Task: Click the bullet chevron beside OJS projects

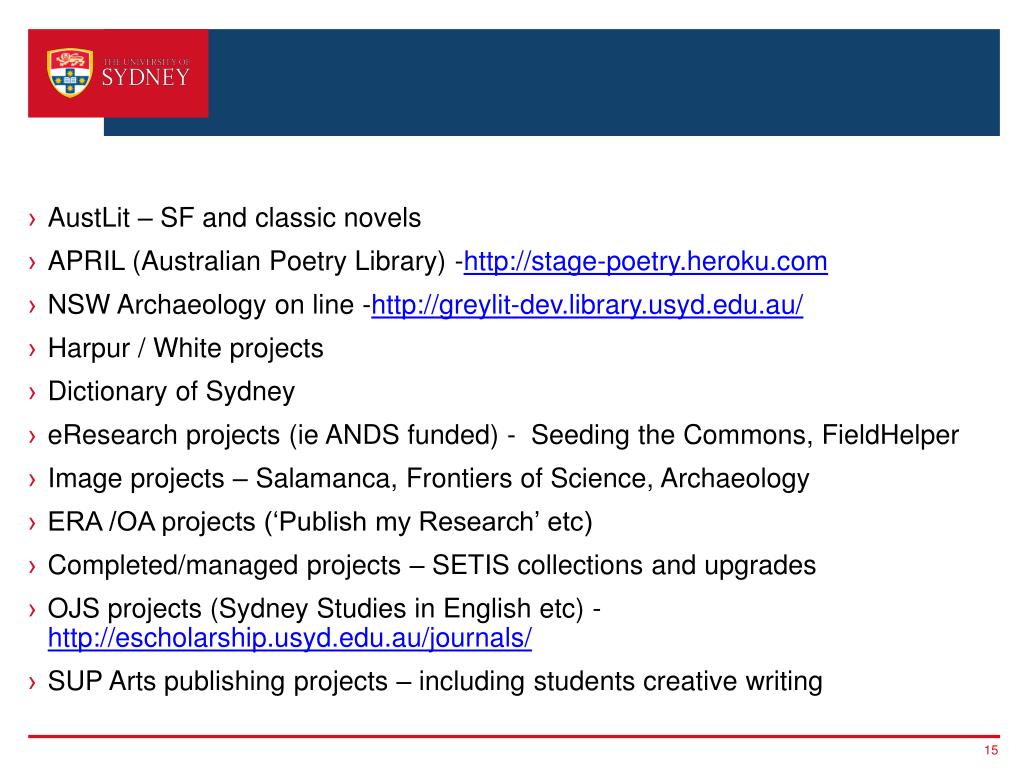Action: click(33, 611)
